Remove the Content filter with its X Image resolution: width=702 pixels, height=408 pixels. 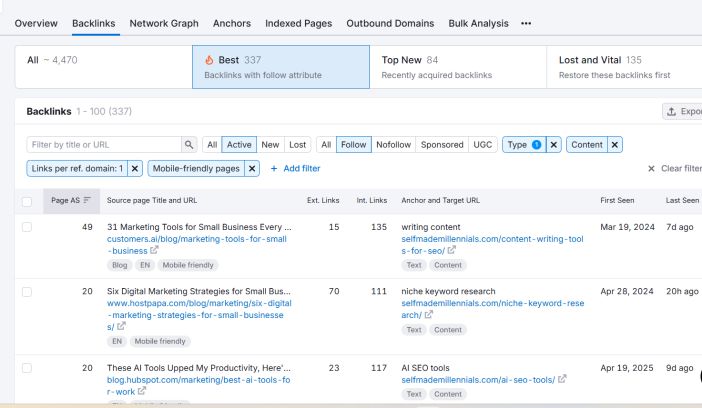point(615,145)
